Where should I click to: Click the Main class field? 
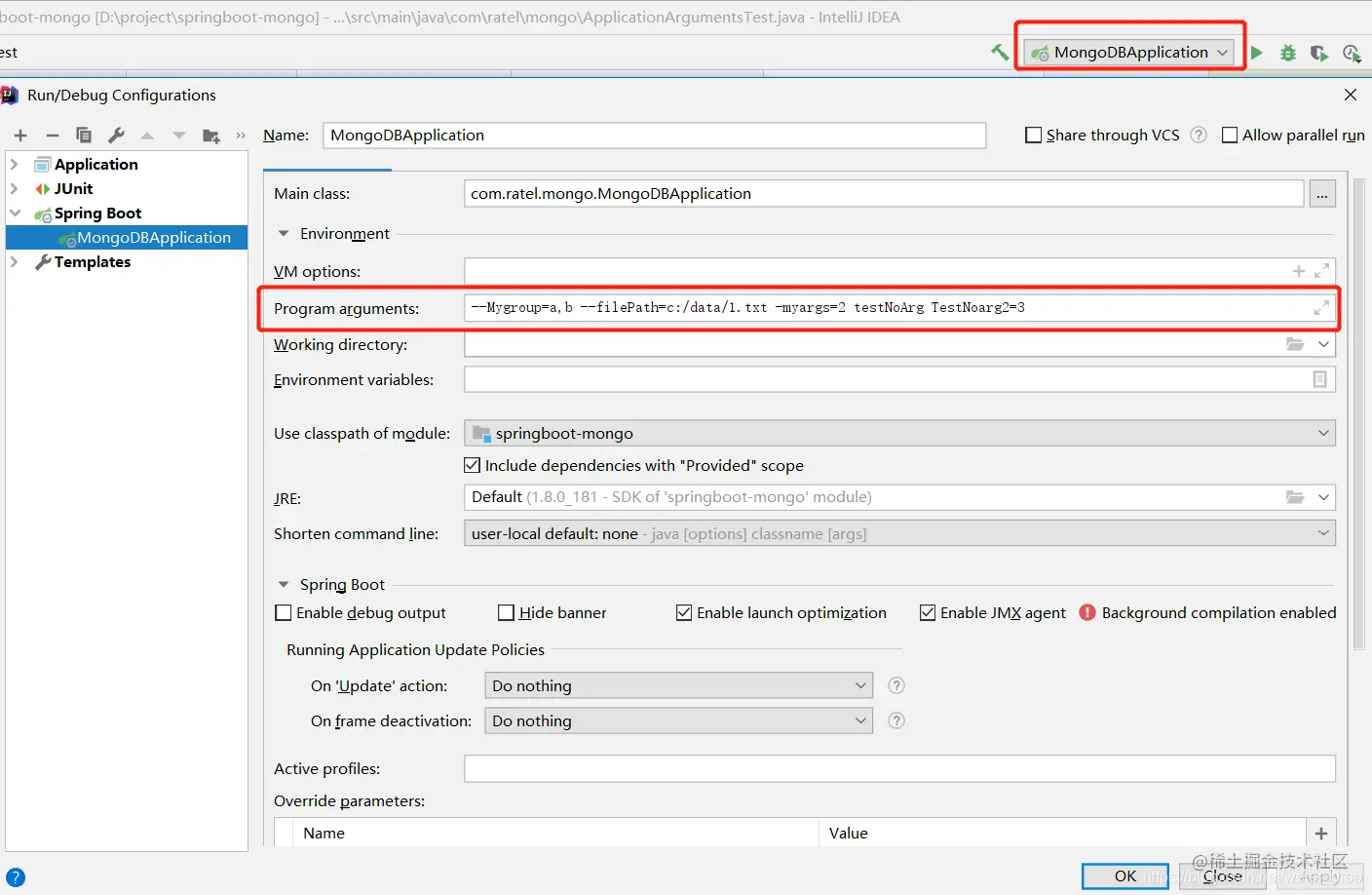coord(884,194)
